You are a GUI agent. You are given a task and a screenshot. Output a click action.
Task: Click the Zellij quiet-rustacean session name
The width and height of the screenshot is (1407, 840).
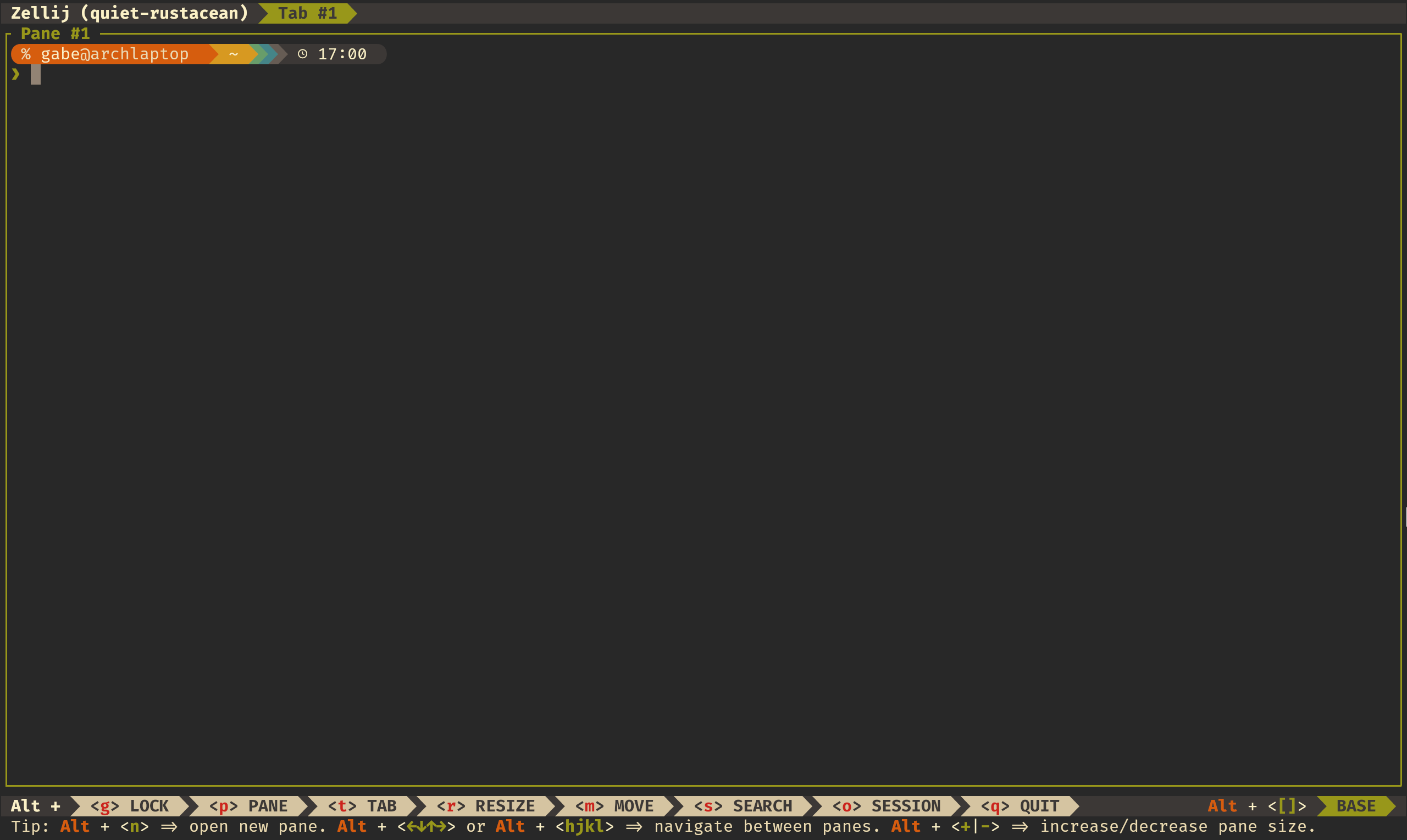tap(130, 13)
